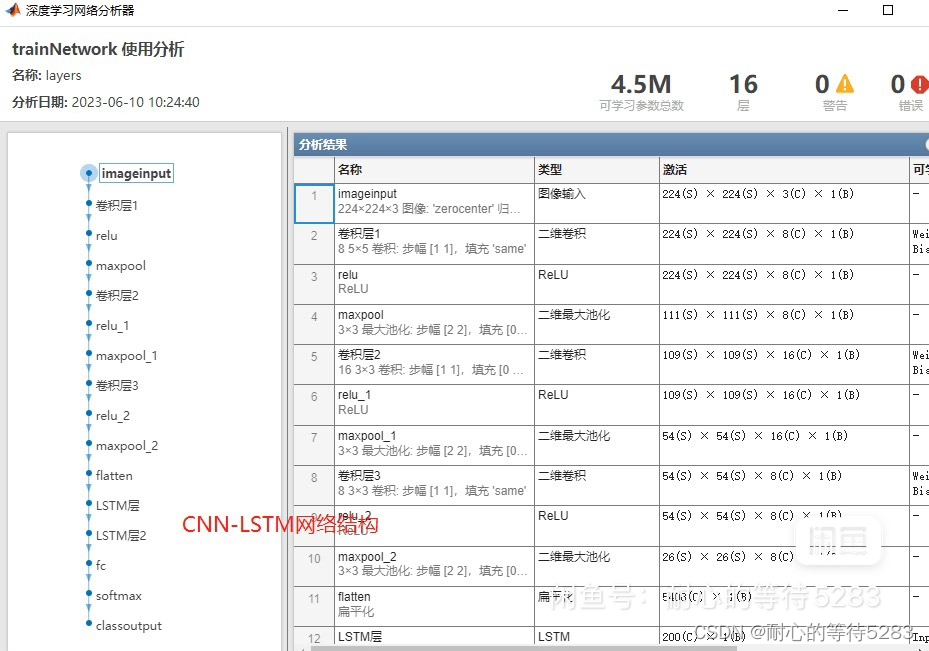The width and height of the screenshot is (929, 651).
Task: Select the LSTM层2 node in graph
Action: 121,535
